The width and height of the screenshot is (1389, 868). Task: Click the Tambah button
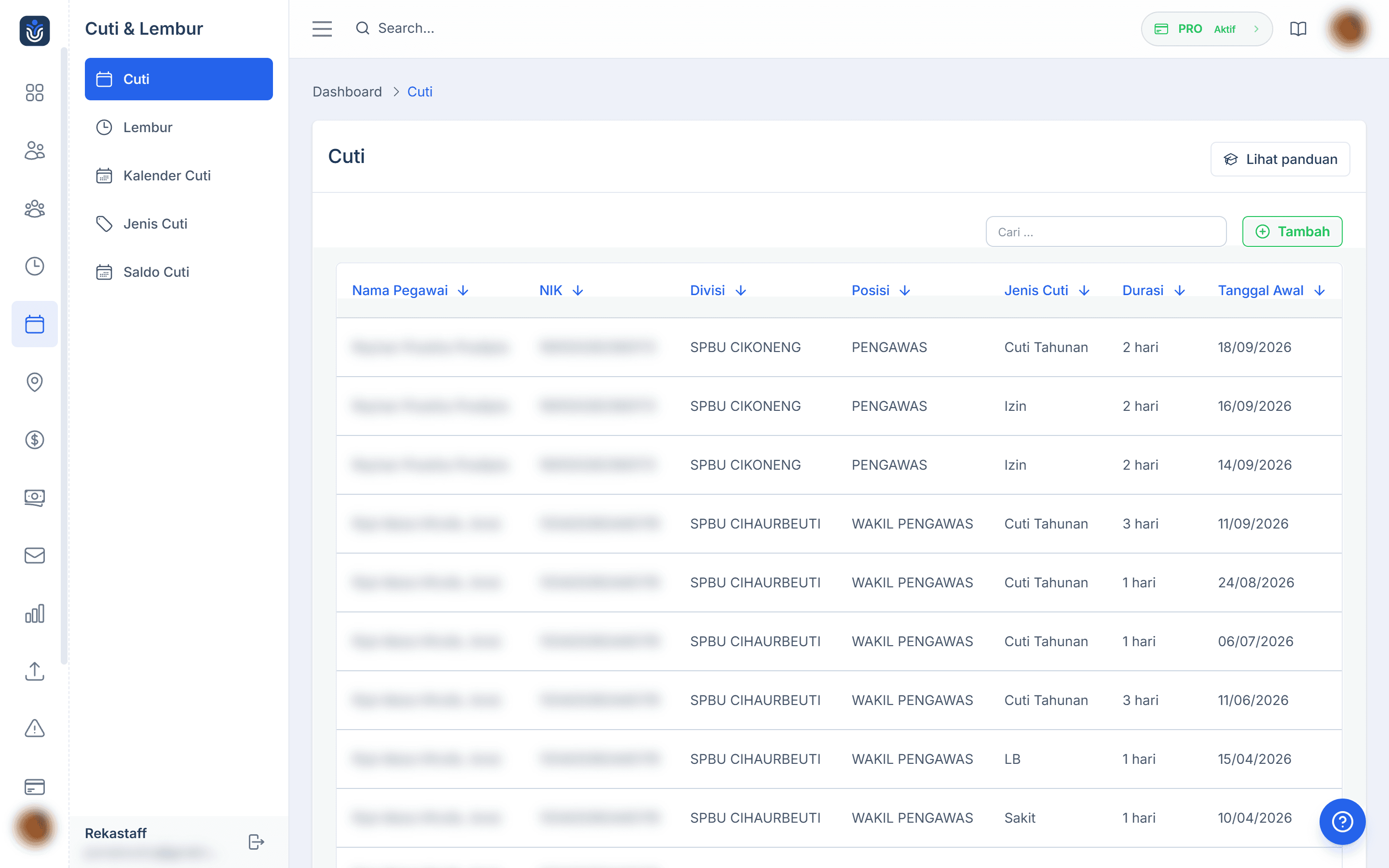pyautogui.click(x=1292, y=231)
